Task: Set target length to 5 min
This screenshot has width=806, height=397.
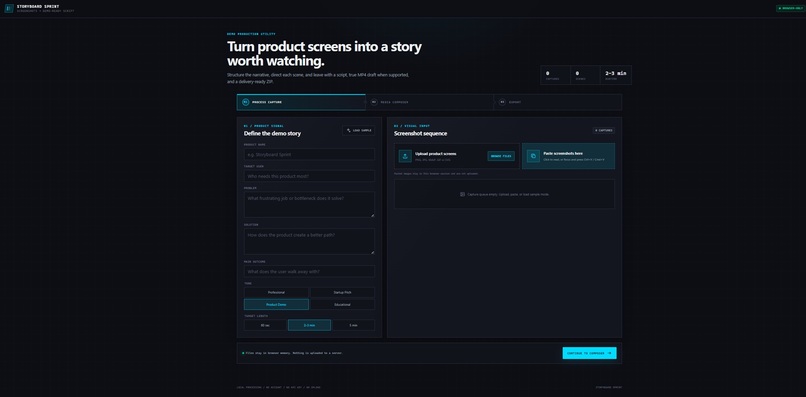Action: tap(354, 325)
